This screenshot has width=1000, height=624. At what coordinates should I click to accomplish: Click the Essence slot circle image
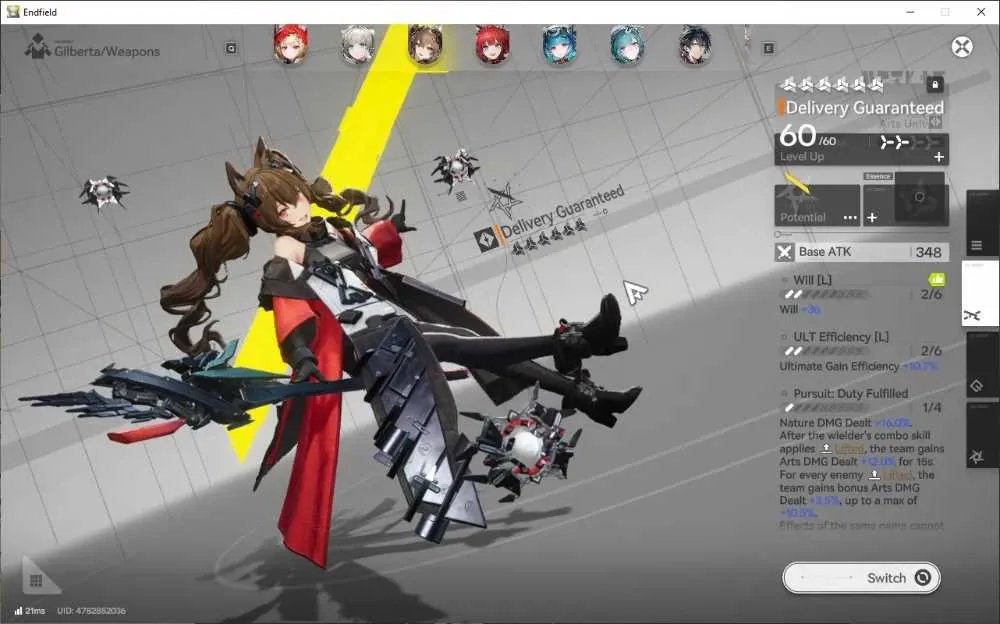920,197
